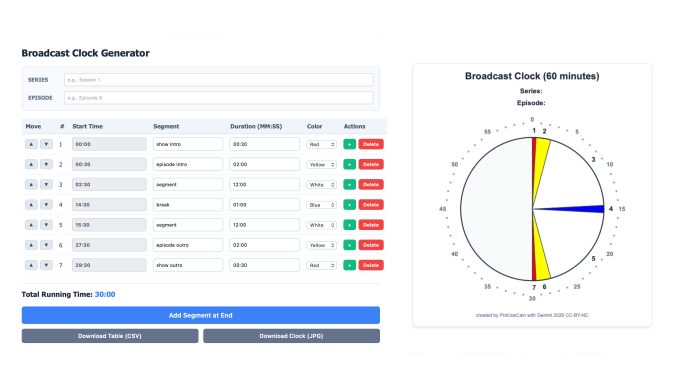
Task: Edit the break duration 01:00
Action: [264, 205]
